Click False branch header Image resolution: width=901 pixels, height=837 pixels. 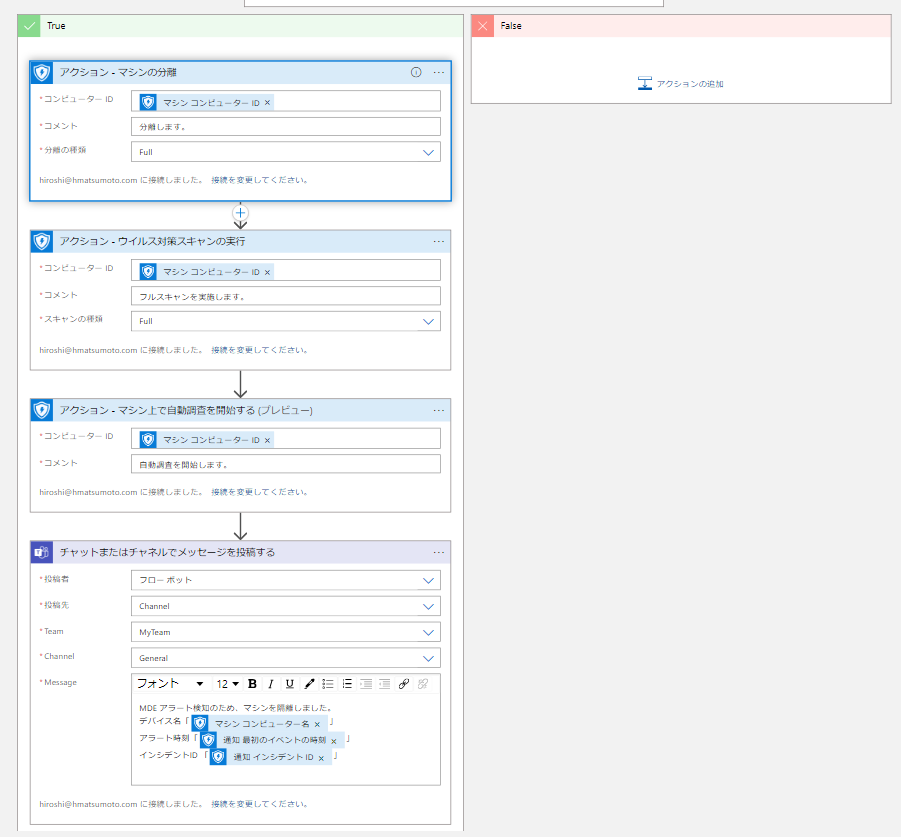(681, 26)
